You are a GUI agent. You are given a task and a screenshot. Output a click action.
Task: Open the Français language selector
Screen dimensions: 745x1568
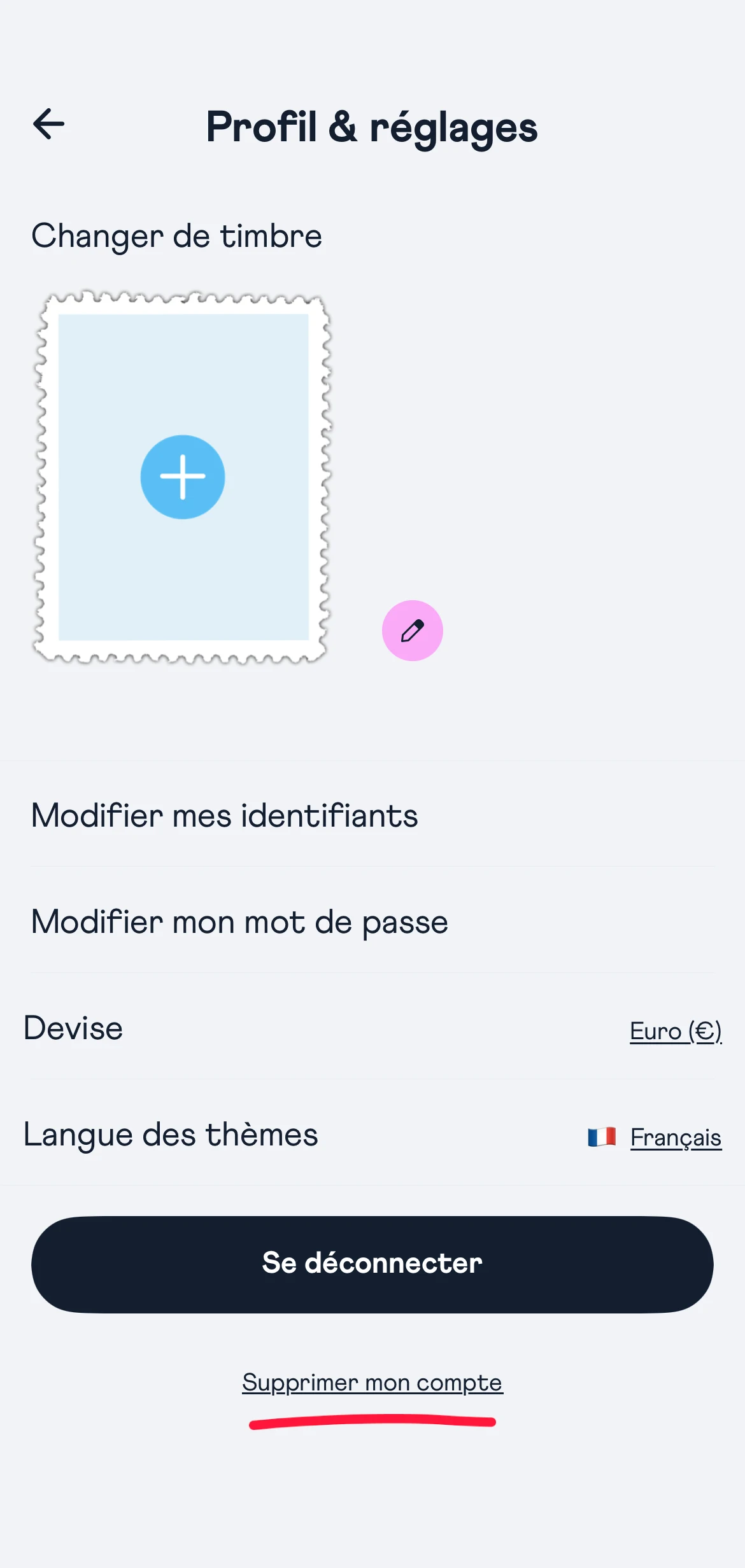675,1137
